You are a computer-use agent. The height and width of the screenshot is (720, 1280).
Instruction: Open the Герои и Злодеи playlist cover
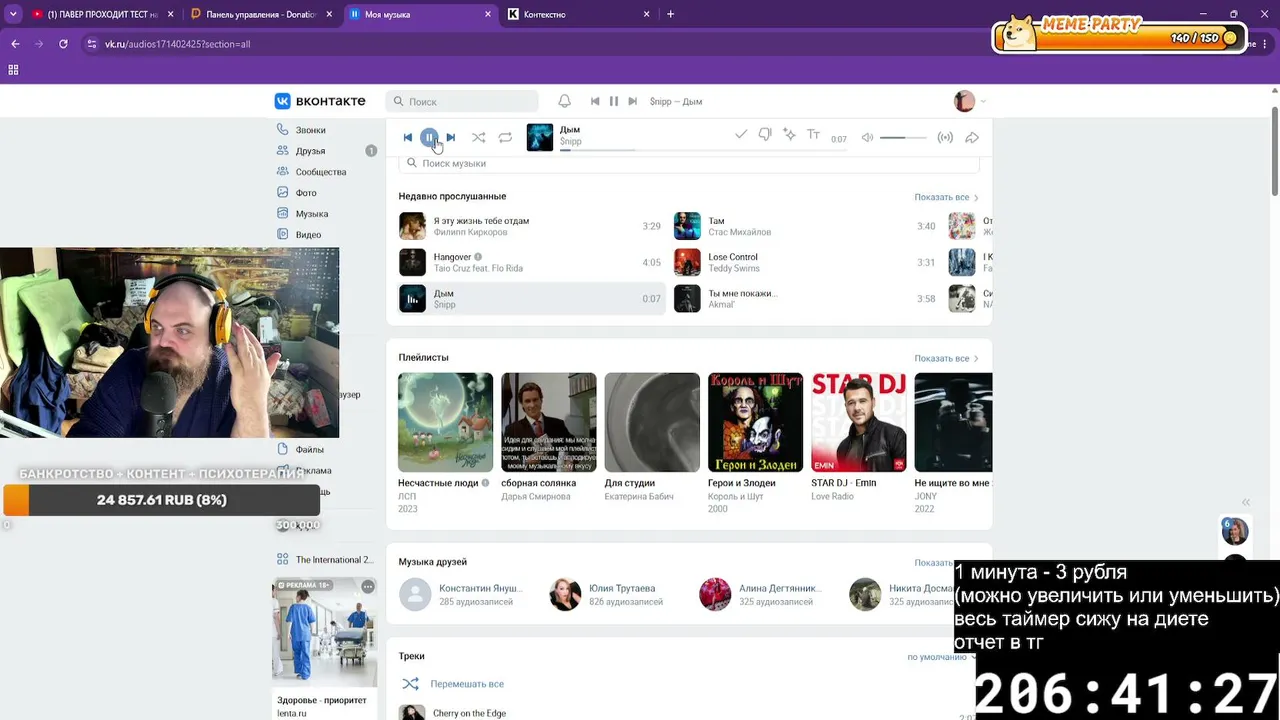click(755, 422)
